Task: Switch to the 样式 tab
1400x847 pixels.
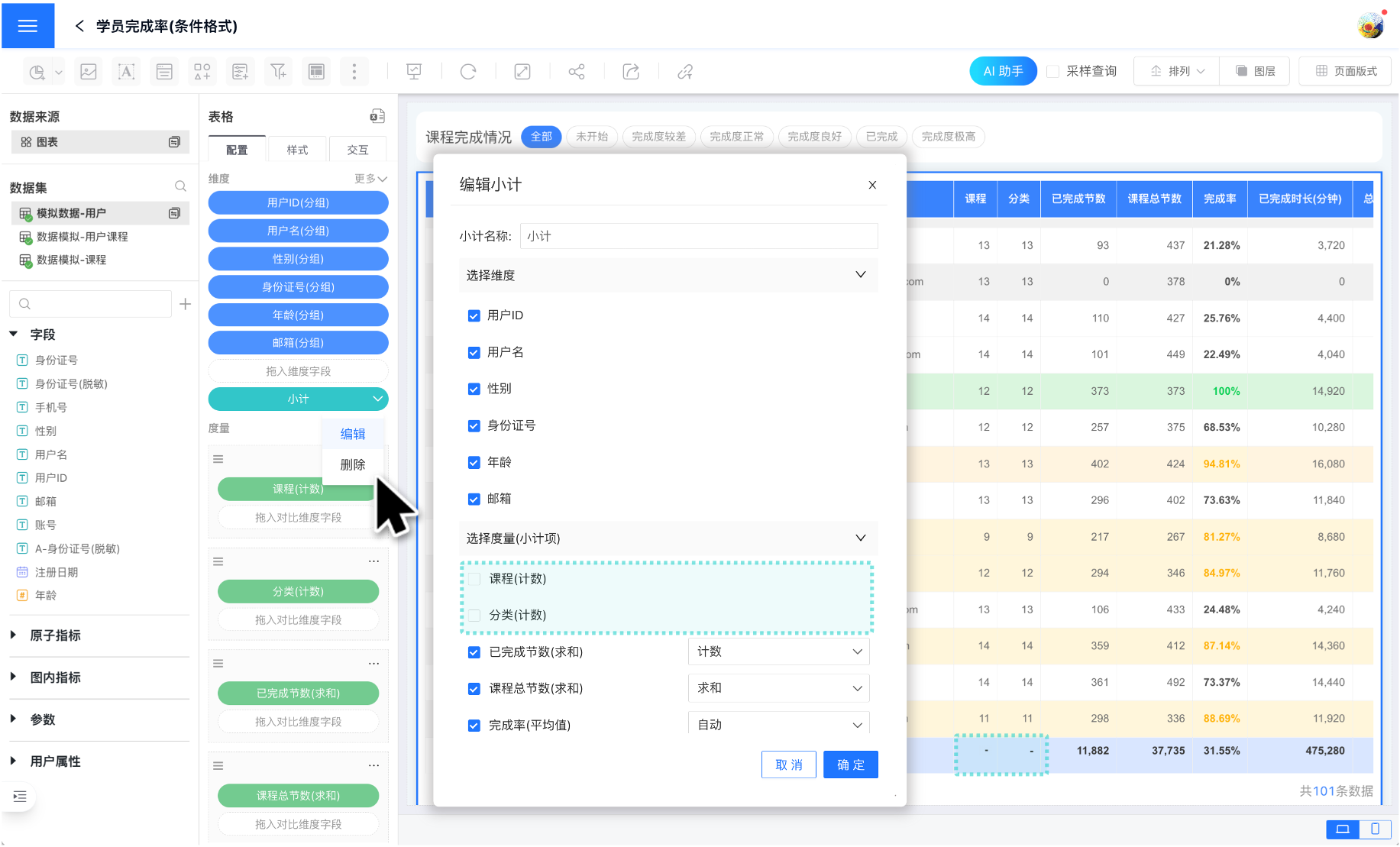Action: (x=297, y=150)
